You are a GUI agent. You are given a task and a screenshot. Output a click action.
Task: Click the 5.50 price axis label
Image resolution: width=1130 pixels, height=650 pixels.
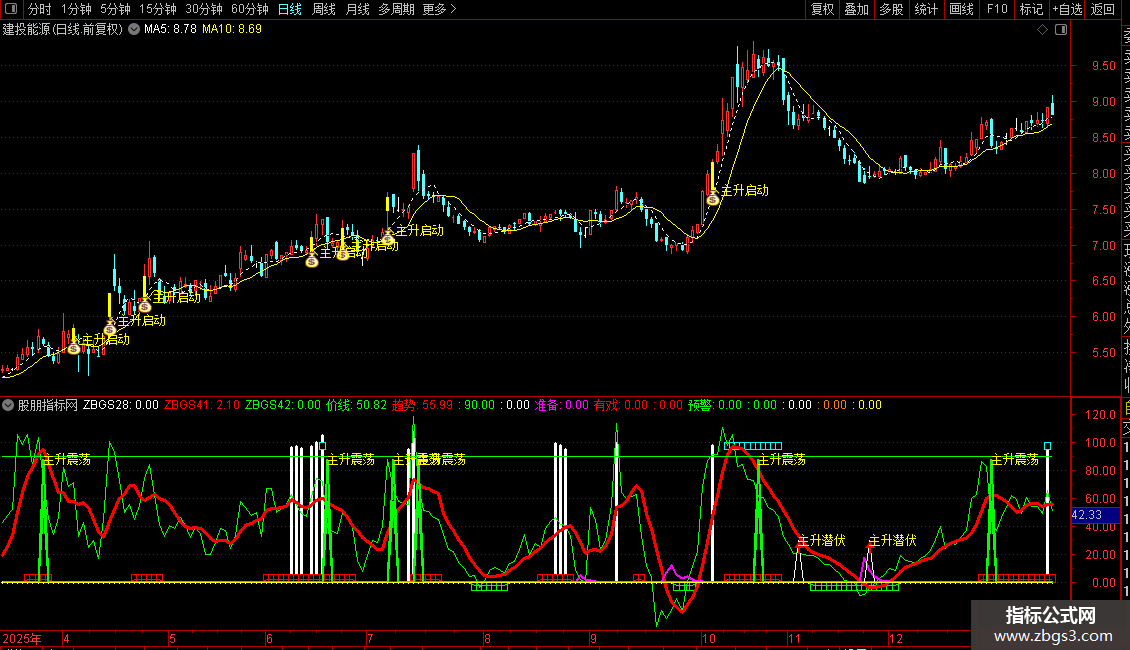click(x=1103, y=353)
